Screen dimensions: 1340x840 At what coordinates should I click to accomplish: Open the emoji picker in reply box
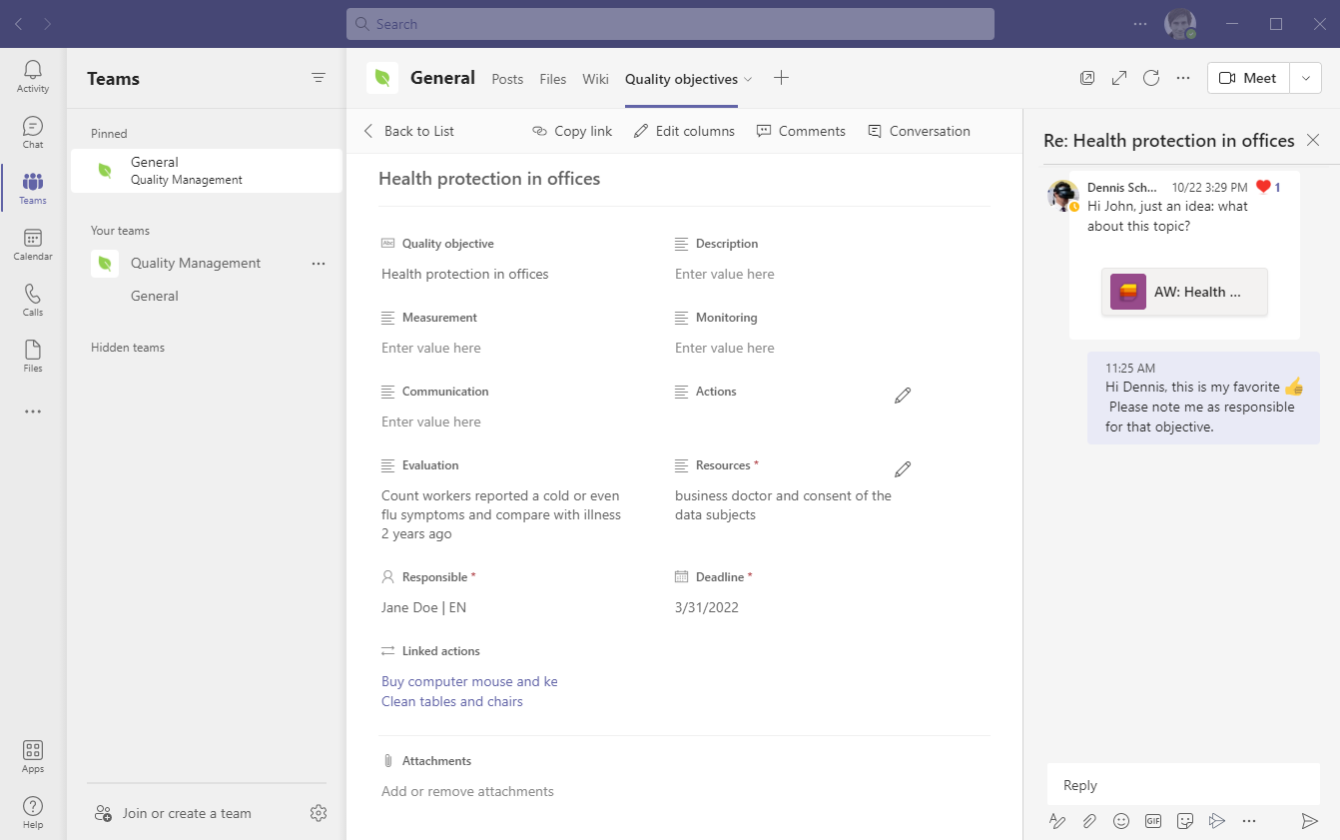[1121, 820]
